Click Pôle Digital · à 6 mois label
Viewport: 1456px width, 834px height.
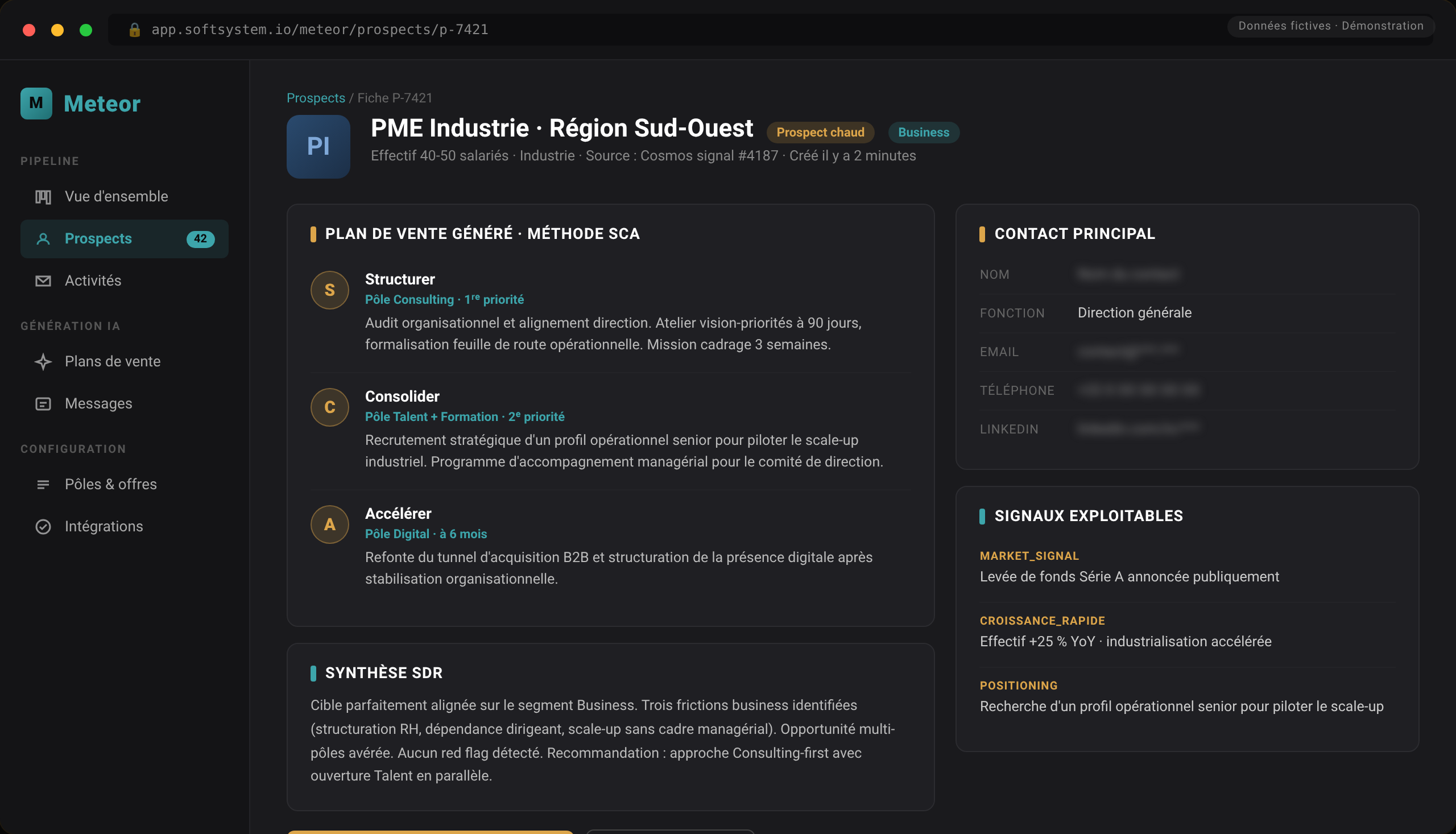coord(426,534)
